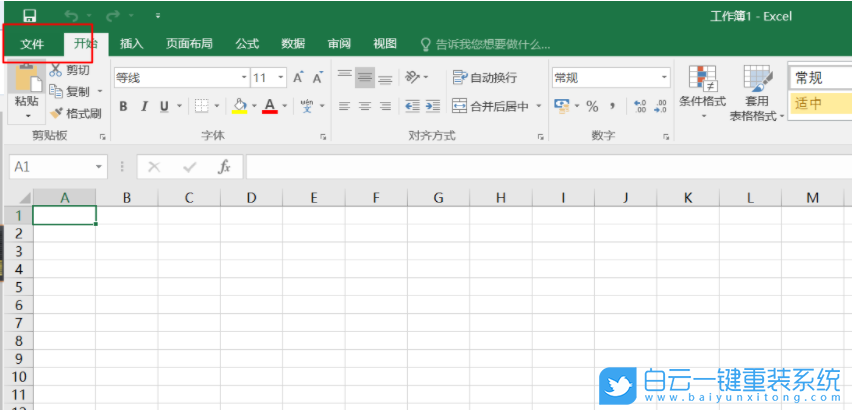Expand the 合并后居中 dropdown arrow
The width and height of the screenshot is (852, 410).
539,106
